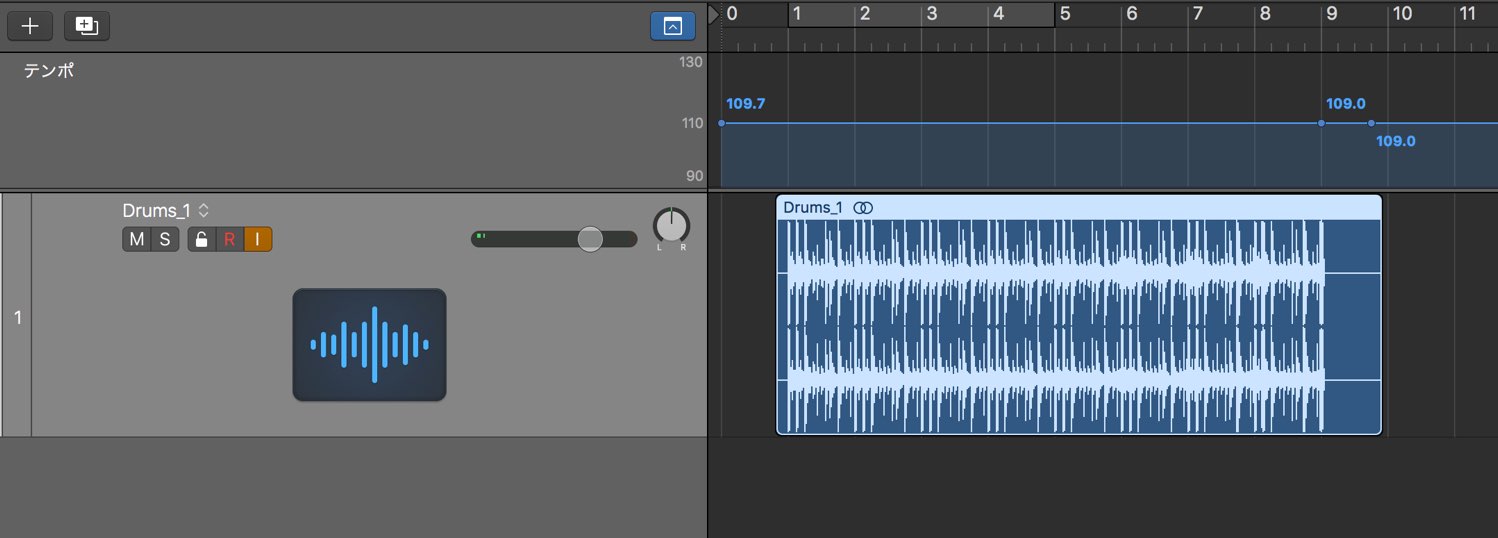Viewport: 1498px width, 538px height.
Task: Open the audio waveform track icon
Action: [x=369, y=345]
